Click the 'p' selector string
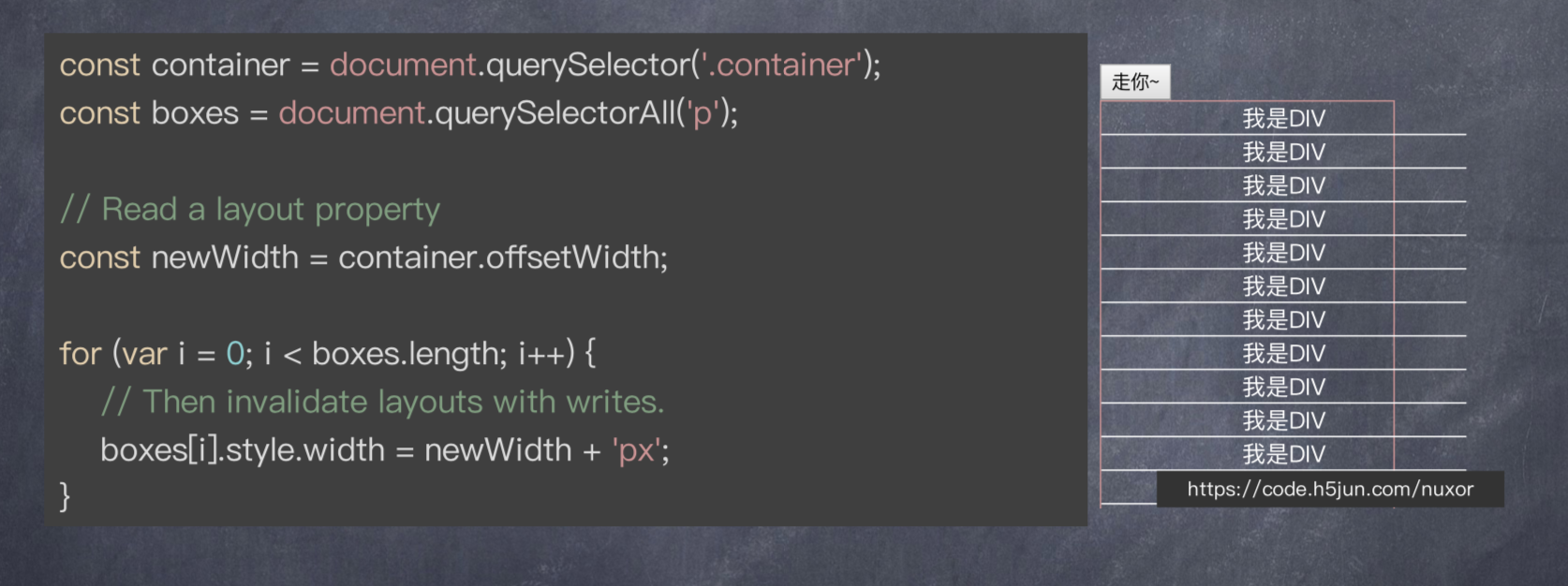This screenshot has width=1568, height=586. pos(702,114)
